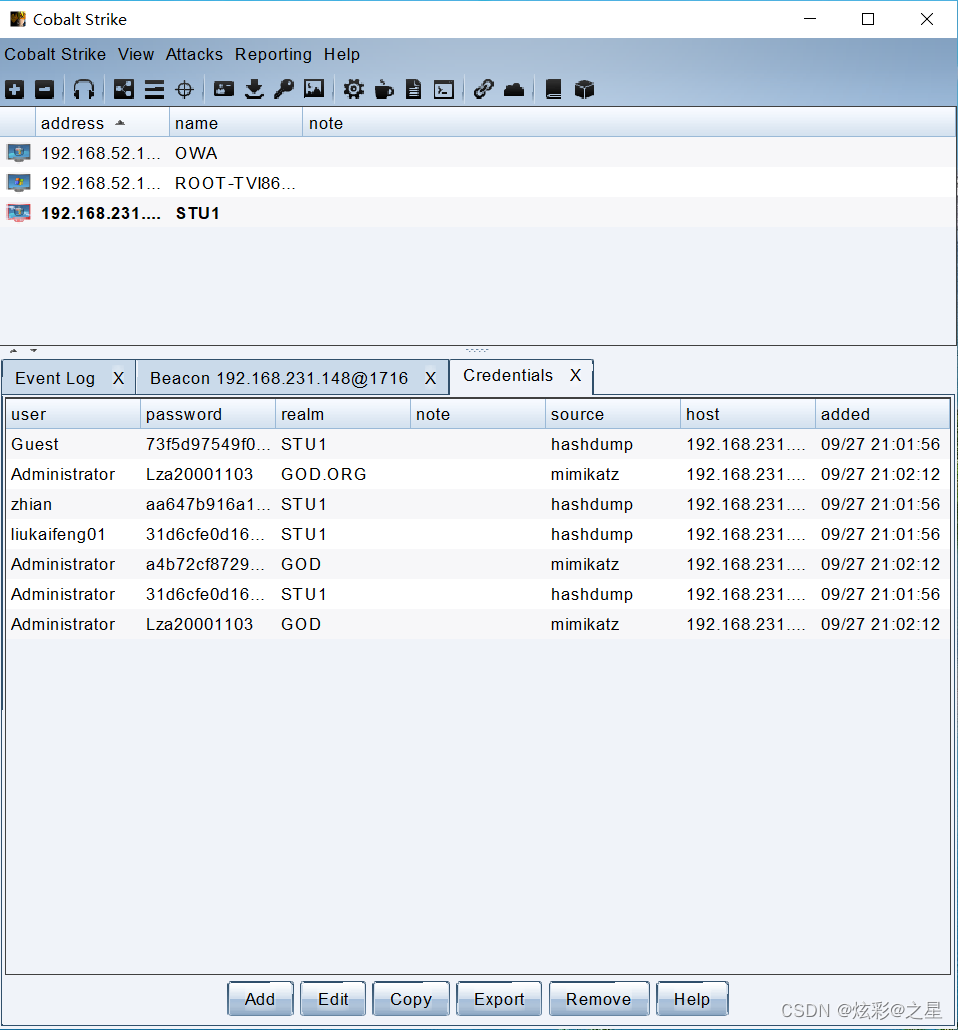The image size is (958, 1030).
Task: Open the Help menu in the menu bar
Action: tap(342, 55)
